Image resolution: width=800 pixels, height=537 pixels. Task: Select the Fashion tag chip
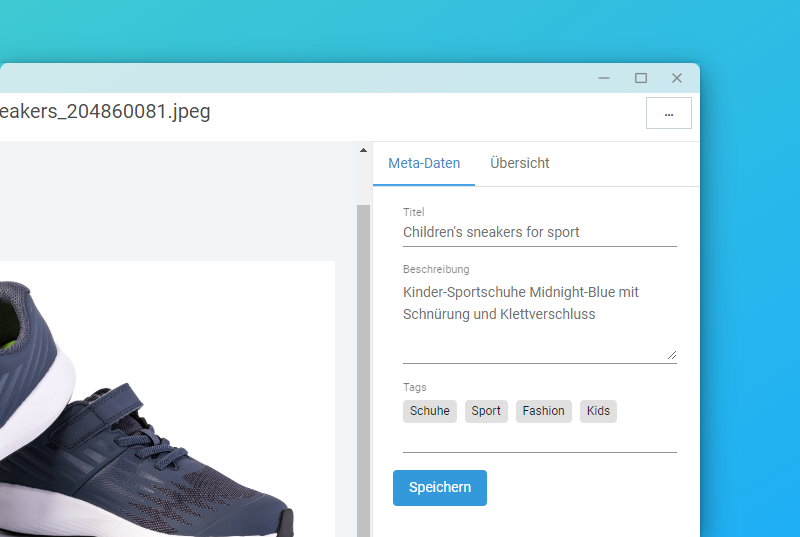543,411
